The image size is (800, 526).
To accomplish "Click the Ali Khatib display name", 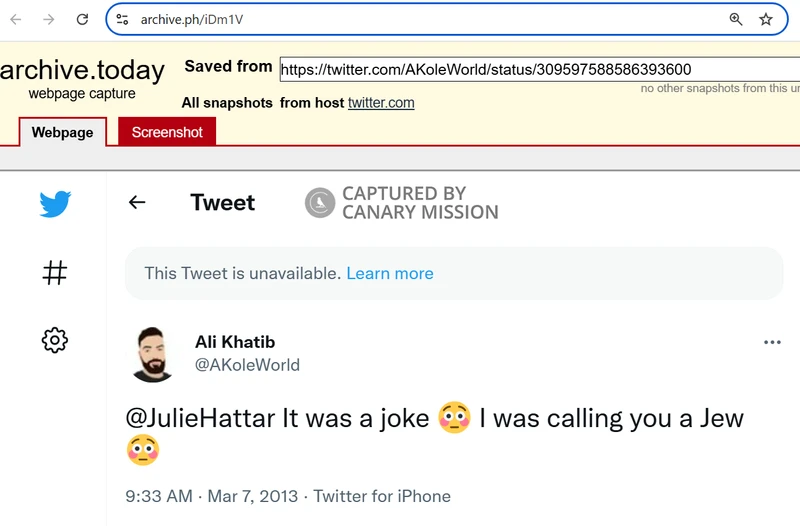I will tap(235, 342).
